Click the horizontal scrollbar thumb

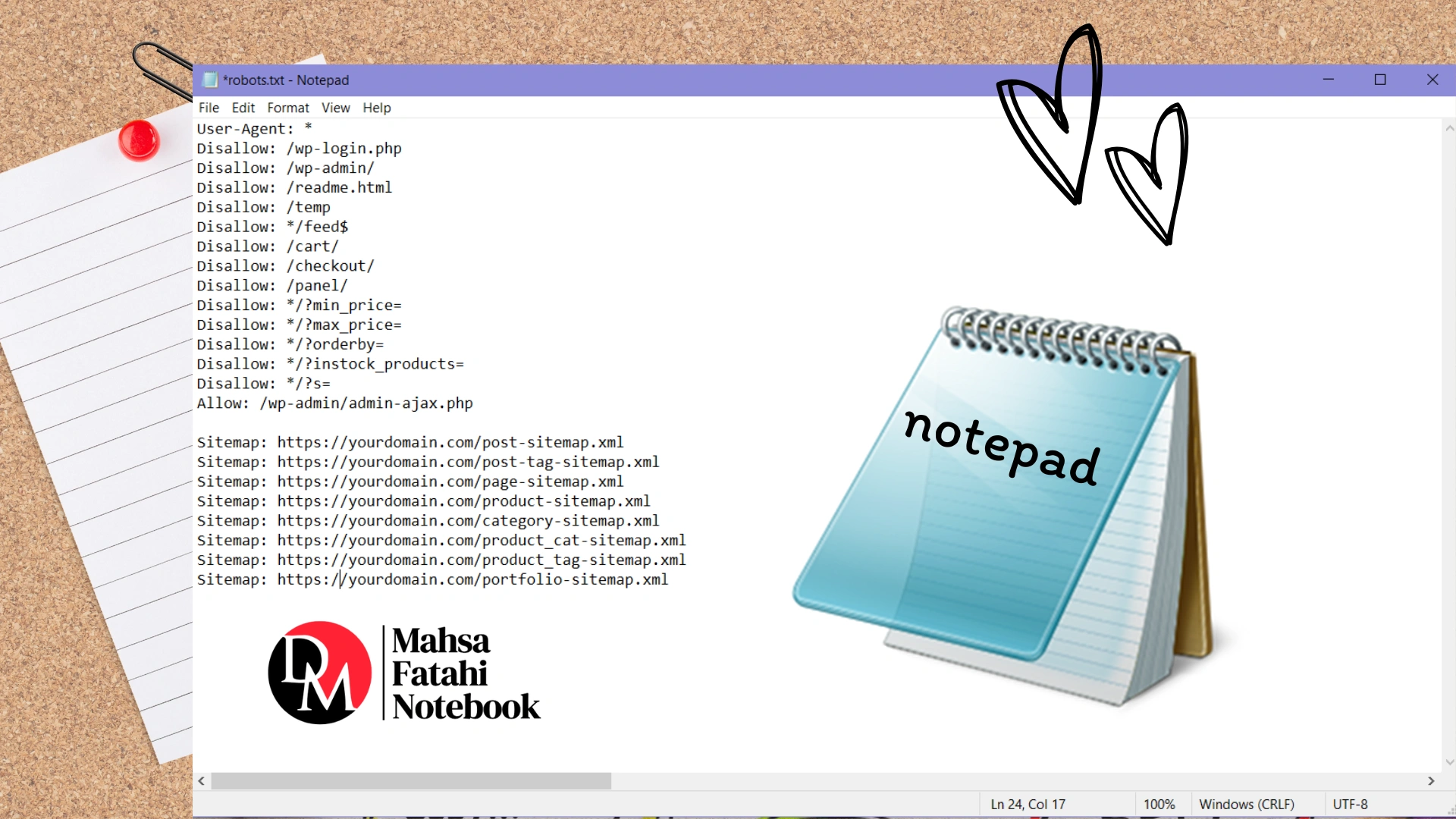point(411,781)
